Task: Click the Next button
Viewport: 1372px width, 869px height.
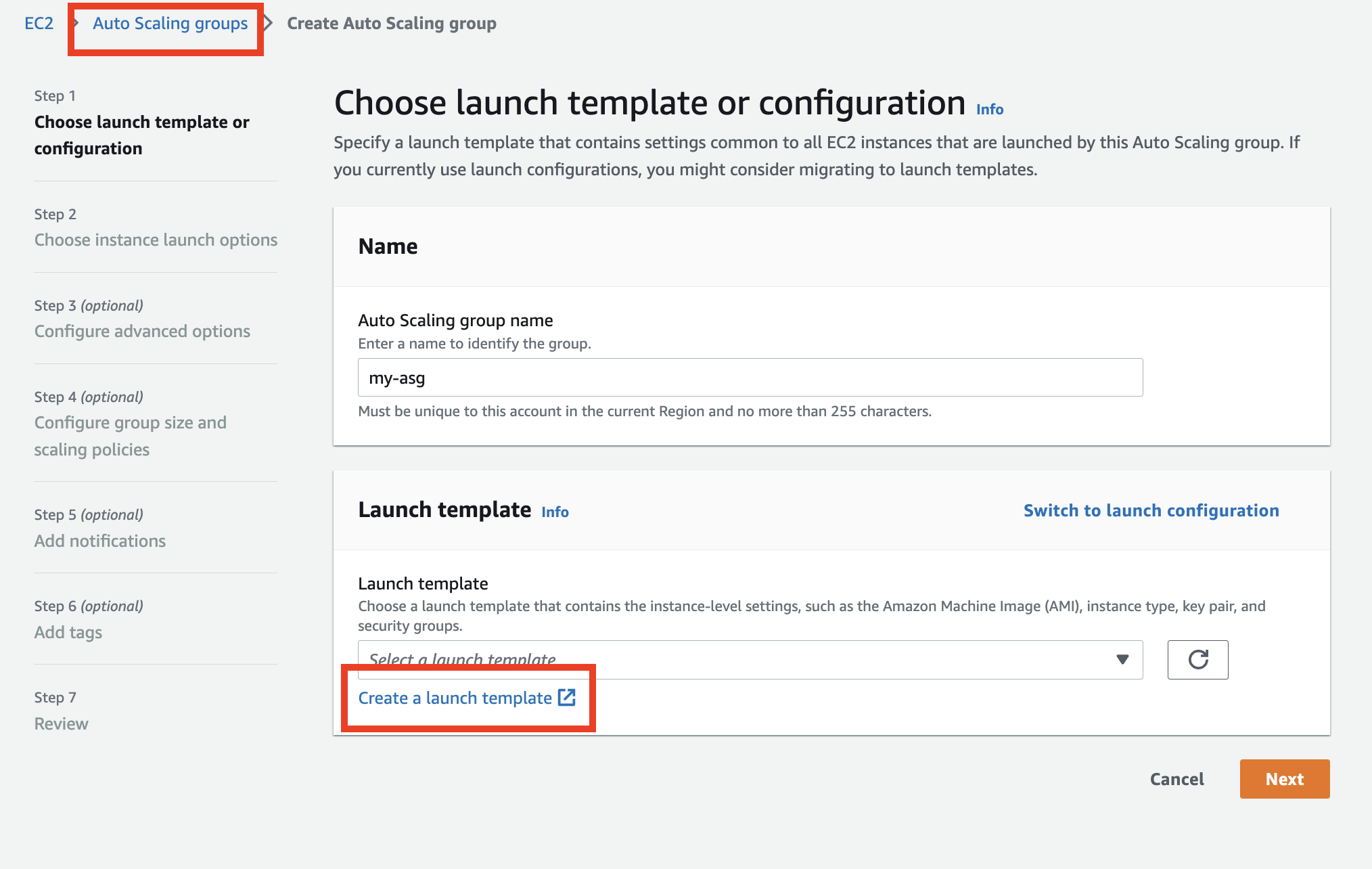Action: [x=1285, y=779]
